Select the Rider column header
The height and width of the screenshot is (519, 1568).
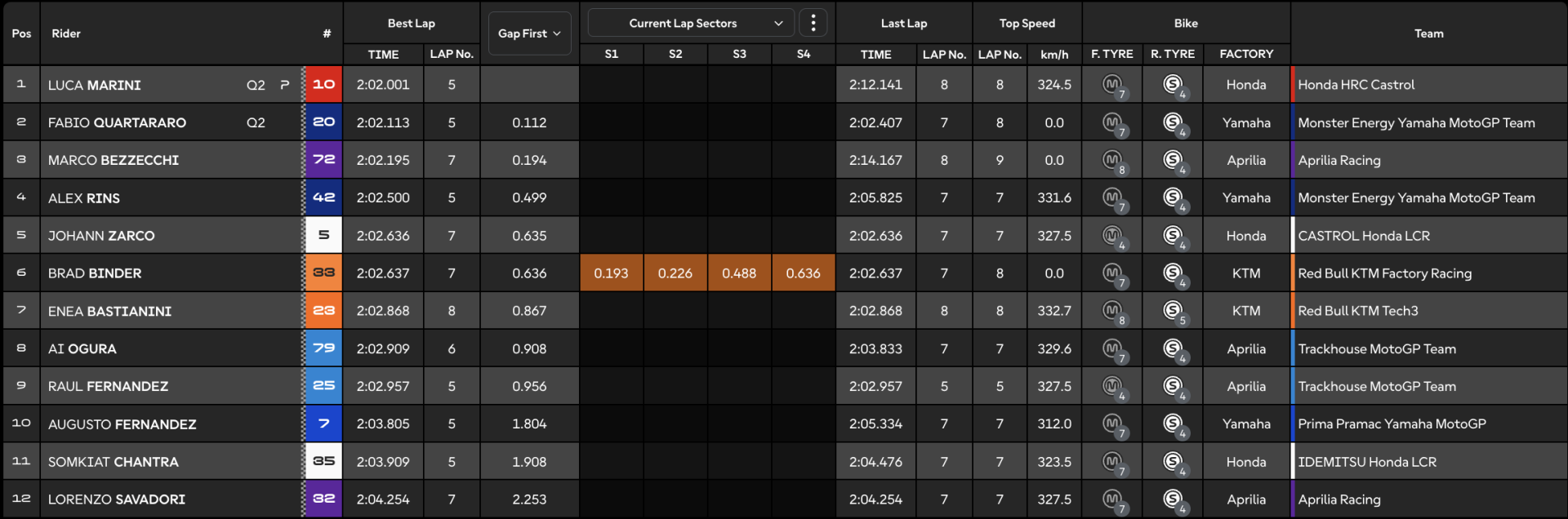[x=66, y=33]
